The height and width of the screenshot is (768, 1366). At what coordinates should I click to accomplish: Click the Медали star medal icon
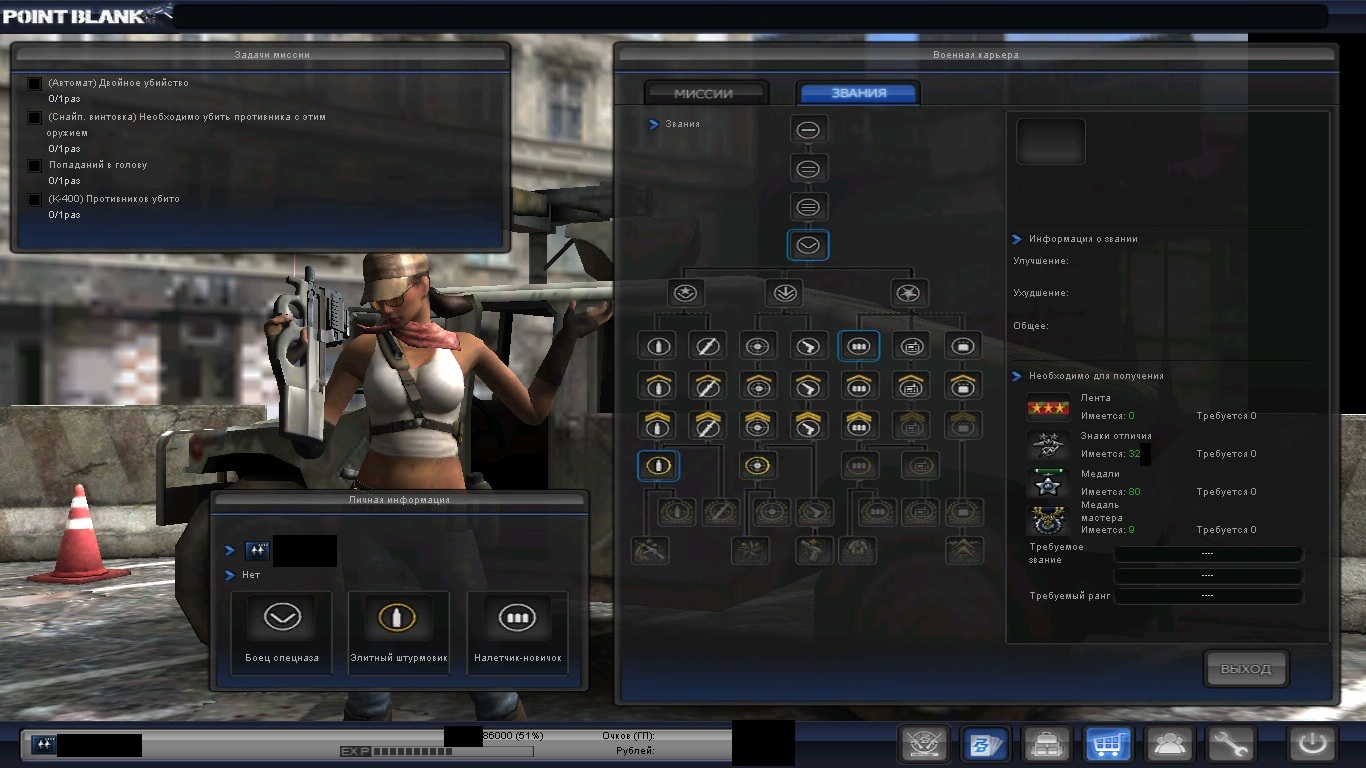click(x=1048, y=484)
